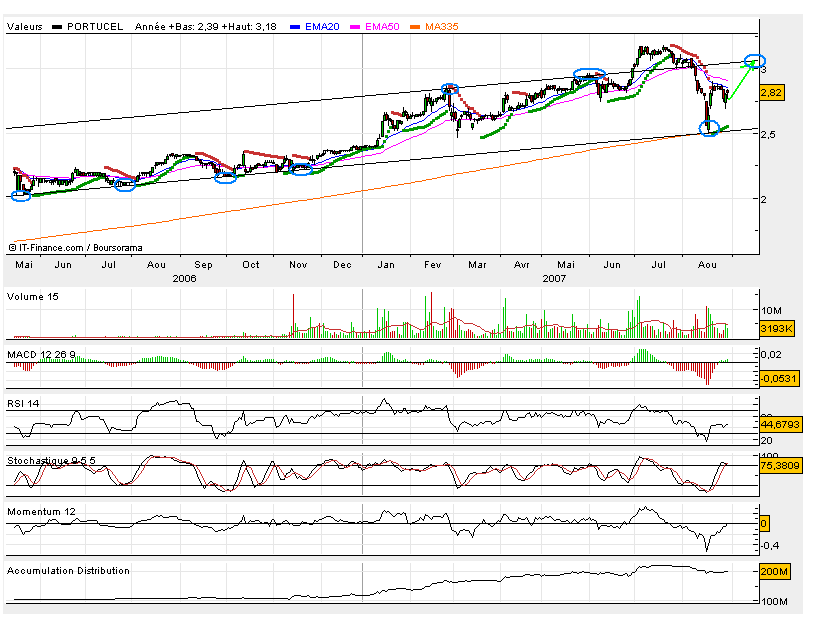Click the Momentum 12 panel title
816x627 pixels.
coord(41,511)
